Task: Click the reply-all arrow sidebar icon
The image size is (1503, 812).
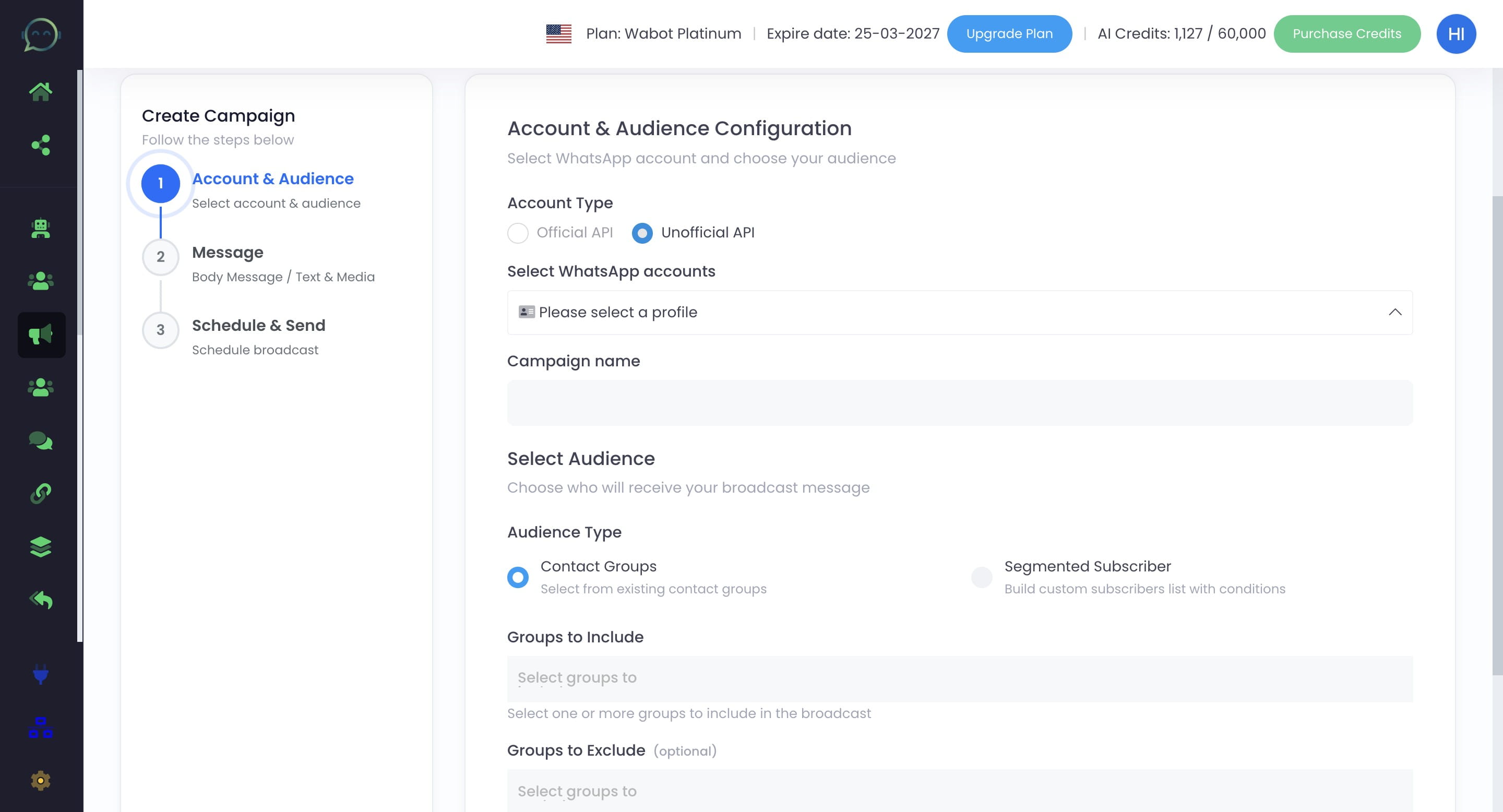Action: (x=41, y=600)
